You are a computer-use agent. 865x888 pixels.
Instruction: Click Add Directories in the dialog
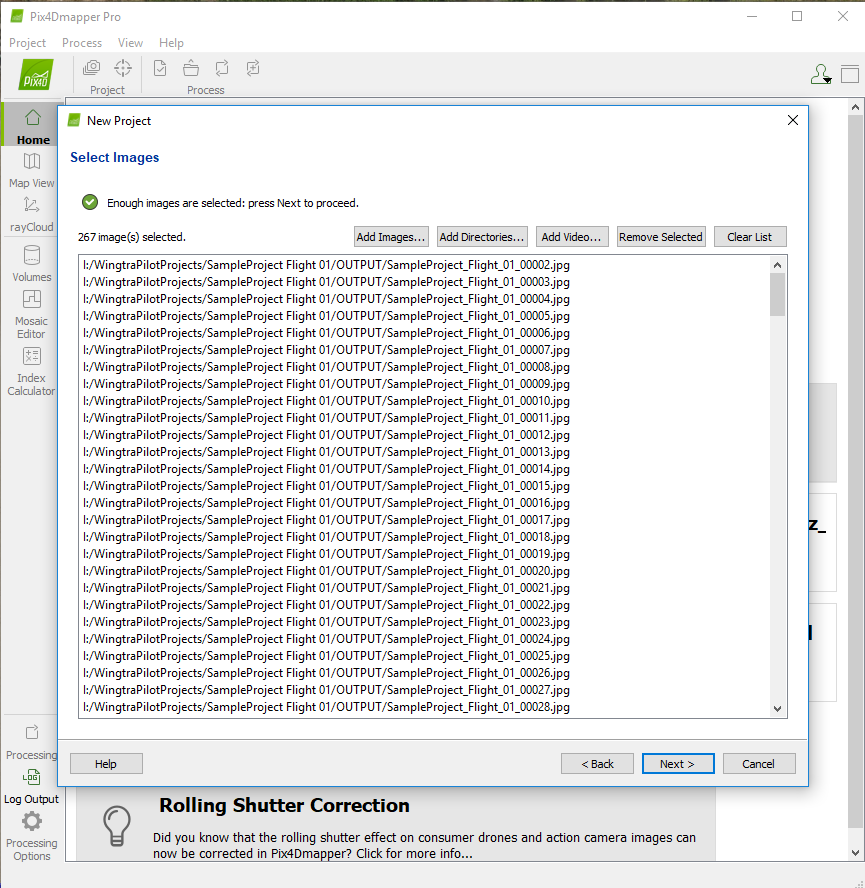(481, 236)
